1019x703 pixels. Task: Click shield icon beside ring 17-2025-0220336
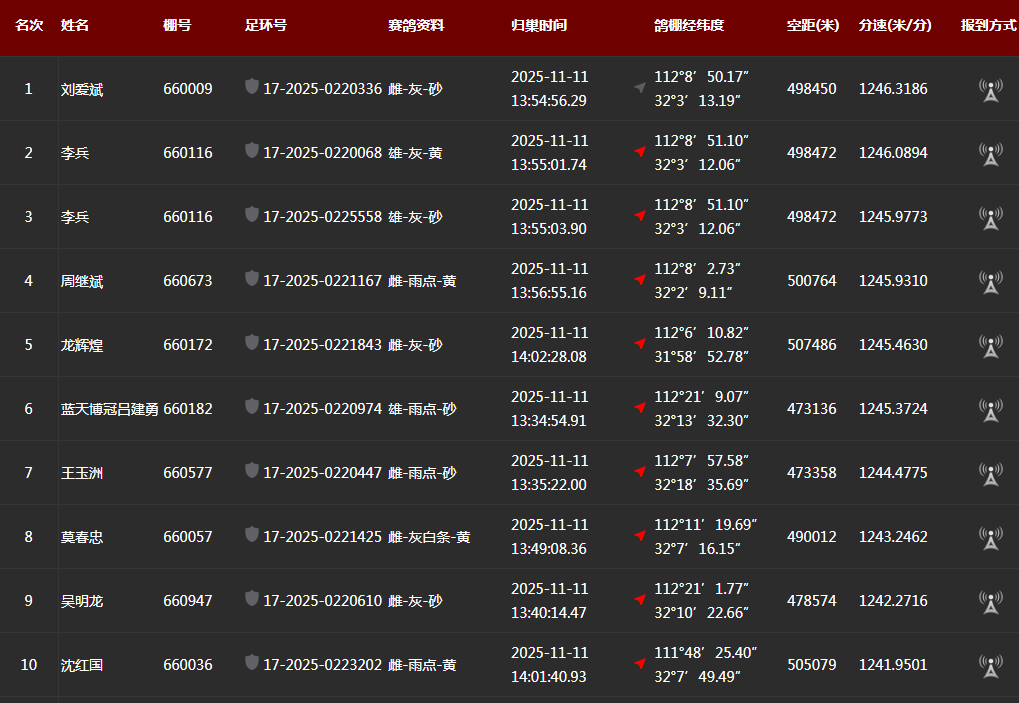pyautogui.click(x=252, y=87)
